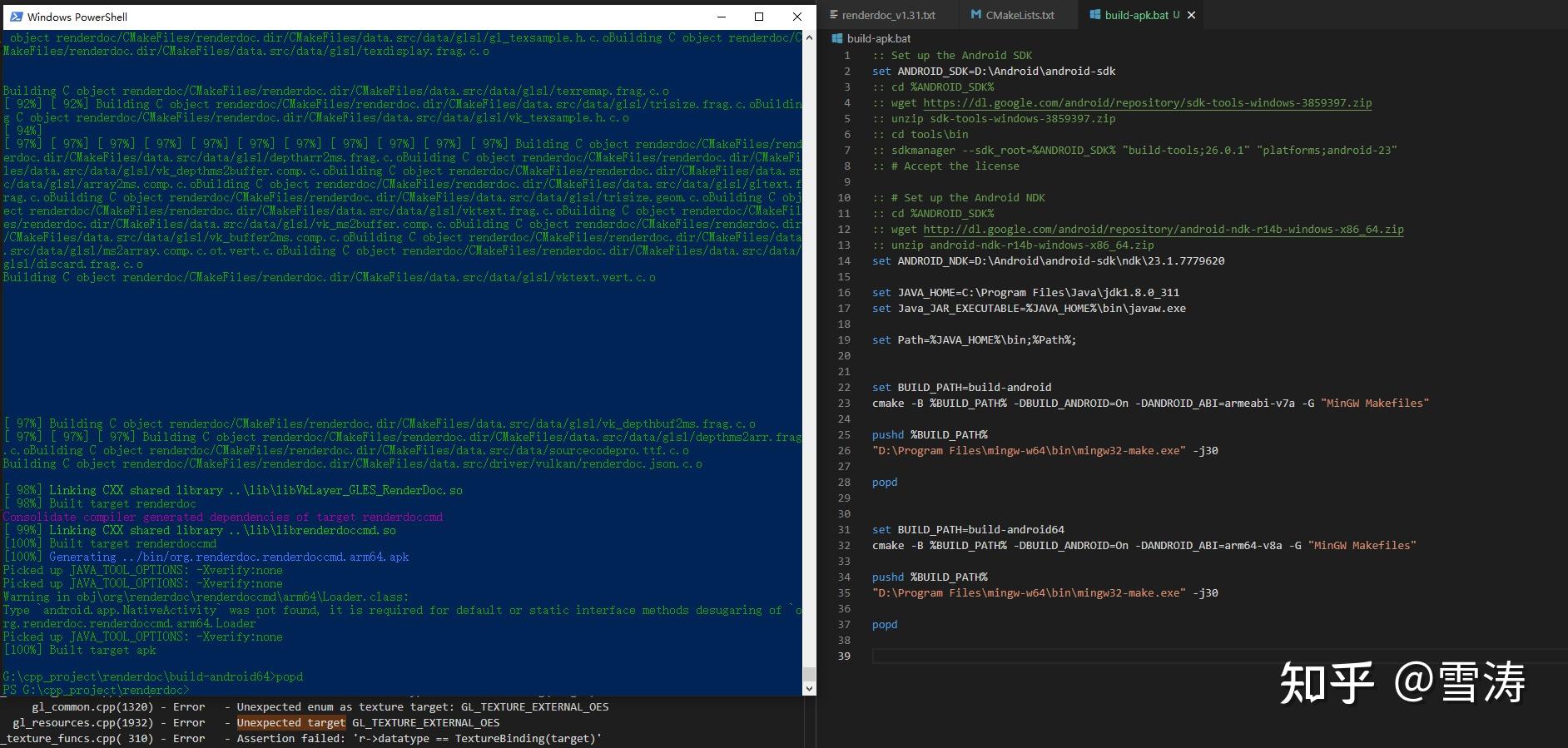
Task: Click 'set ANDROID_SDK=D:\Android\android-sdk' on line 2
Action: coord(994,72)
